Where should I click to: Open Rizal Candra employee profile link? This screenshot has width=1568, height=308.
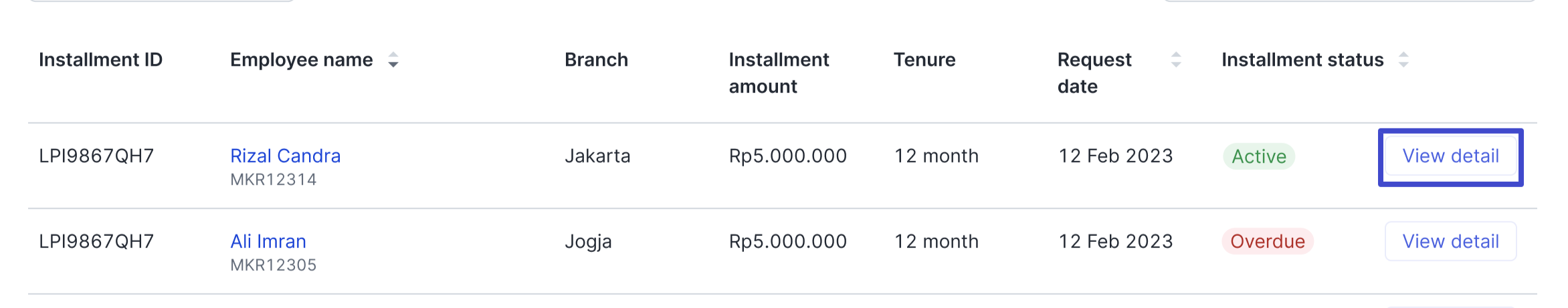(x=285, y=156)
